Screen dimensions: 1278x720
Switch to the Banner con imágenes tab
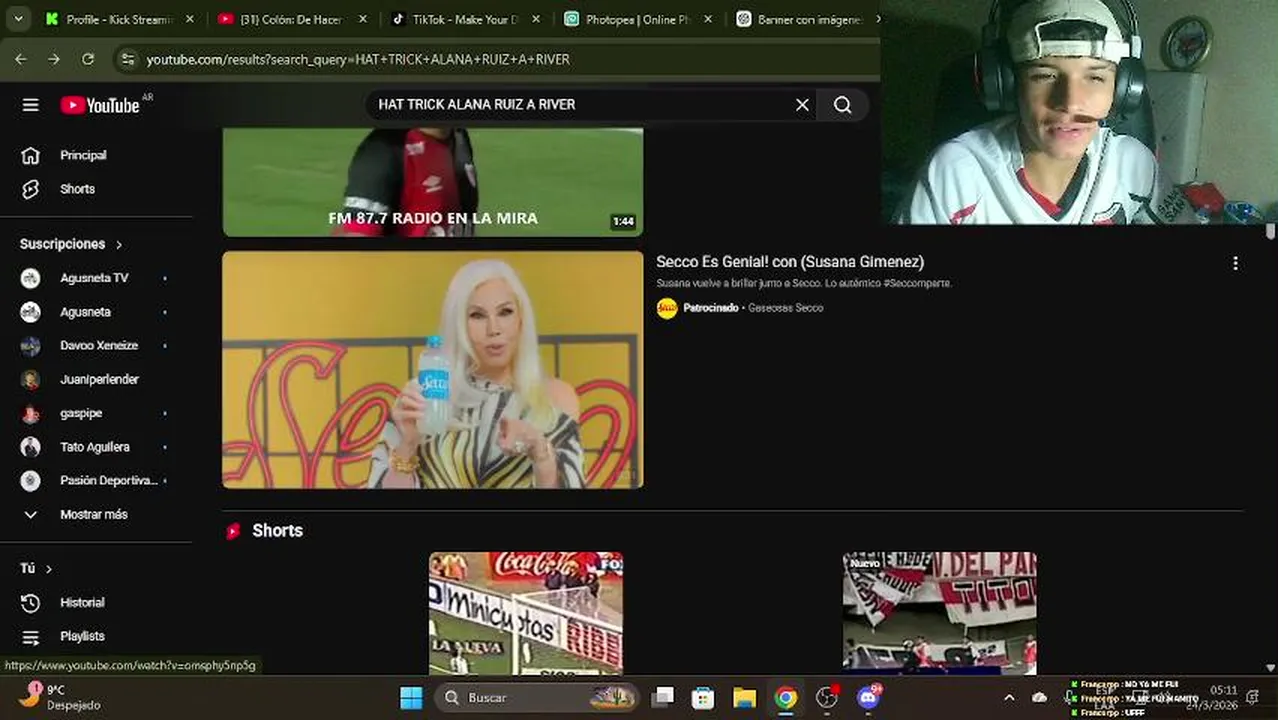coord(800,19)
